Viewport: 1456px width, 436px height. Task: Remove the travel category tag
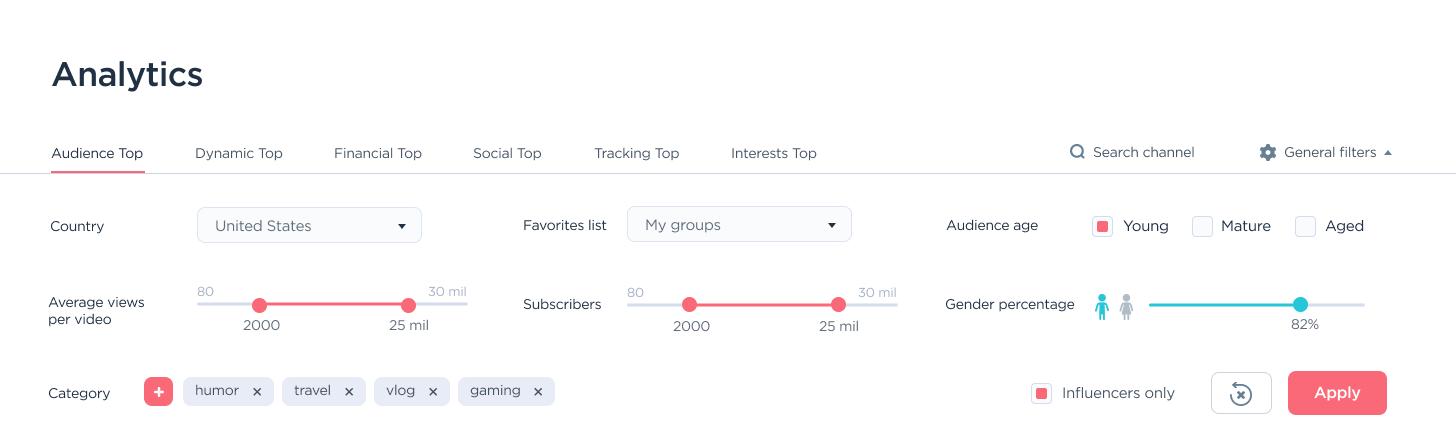[349, 392]
